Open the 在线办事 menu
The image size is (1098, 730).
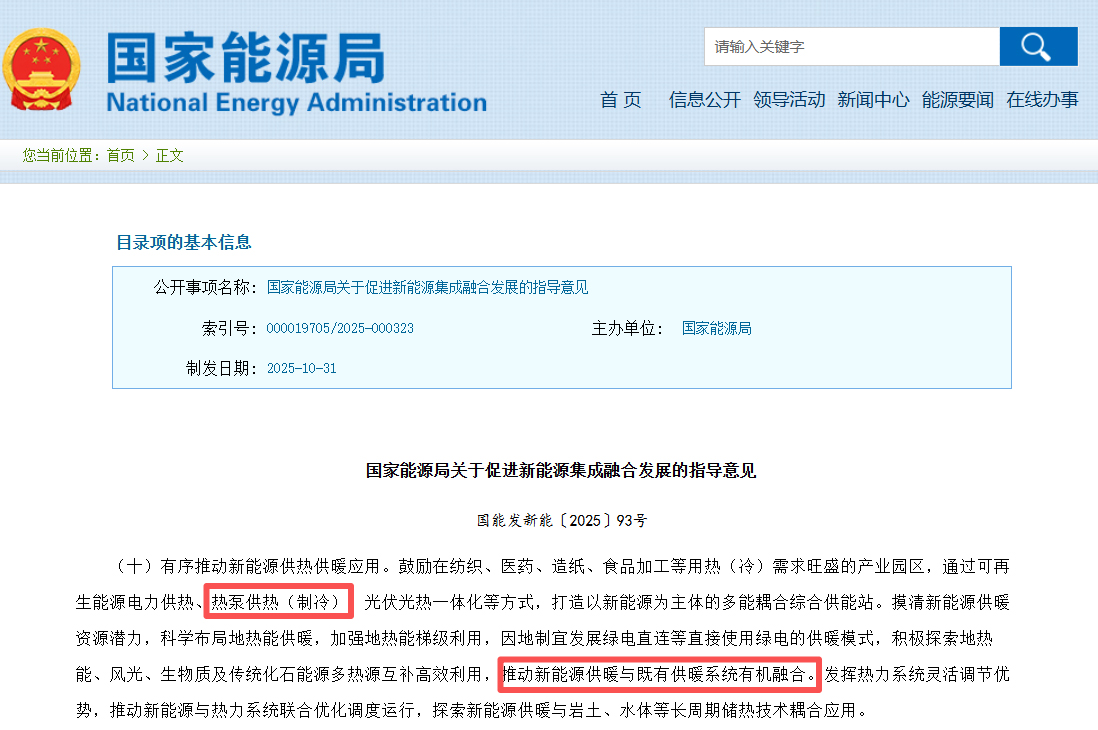pyautogui.click(x=1040, y=99)
